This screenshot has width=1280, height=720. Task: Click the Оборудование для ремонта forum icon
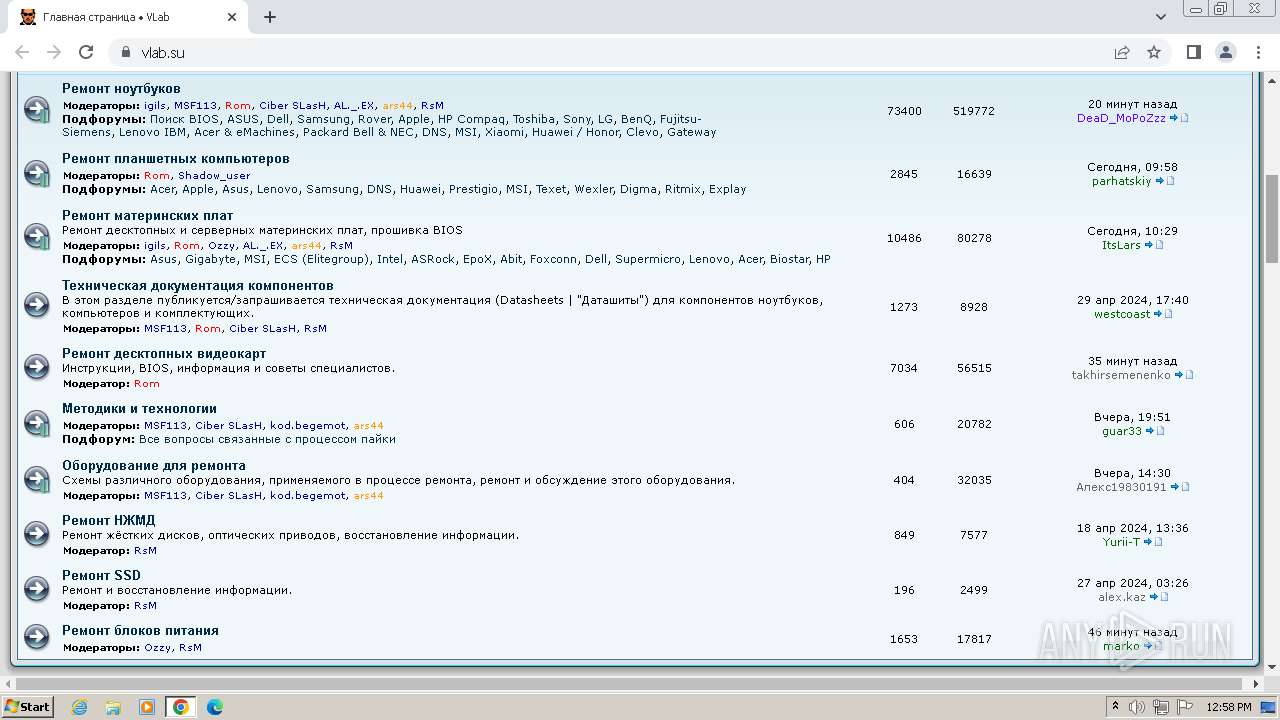pyautogui.click(x=37, y=480)
